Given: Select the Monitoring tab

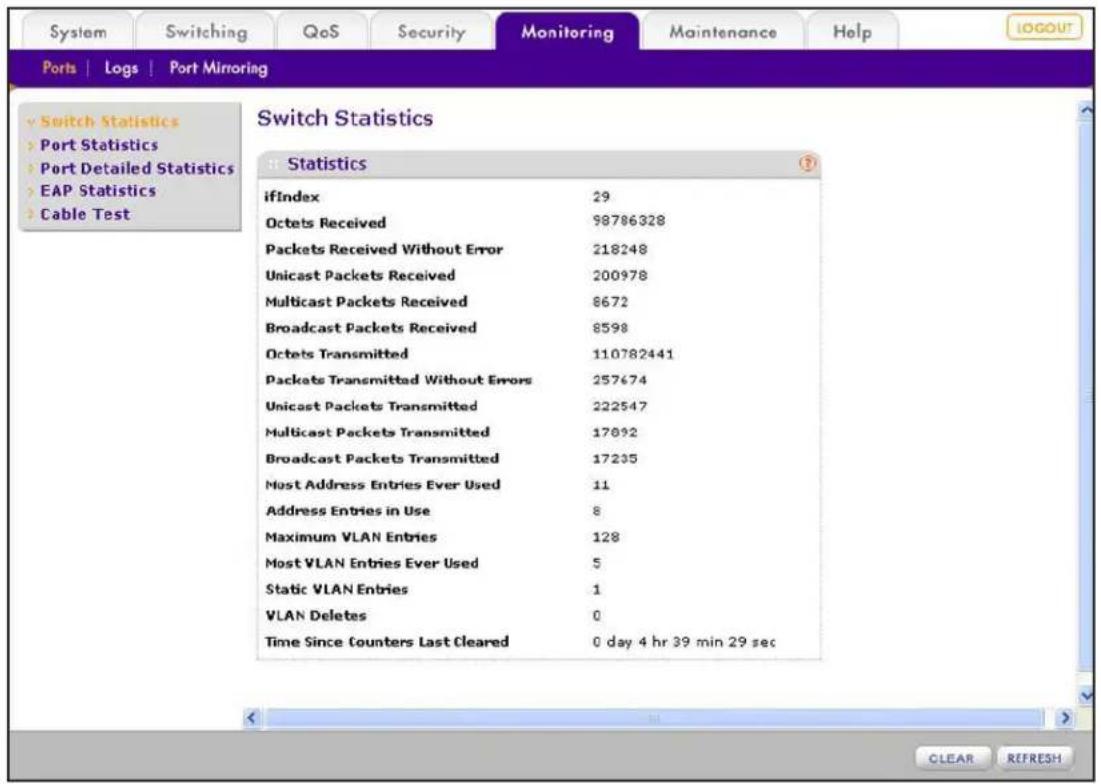Looking at the screenshot, I should [x=567, y=32].
